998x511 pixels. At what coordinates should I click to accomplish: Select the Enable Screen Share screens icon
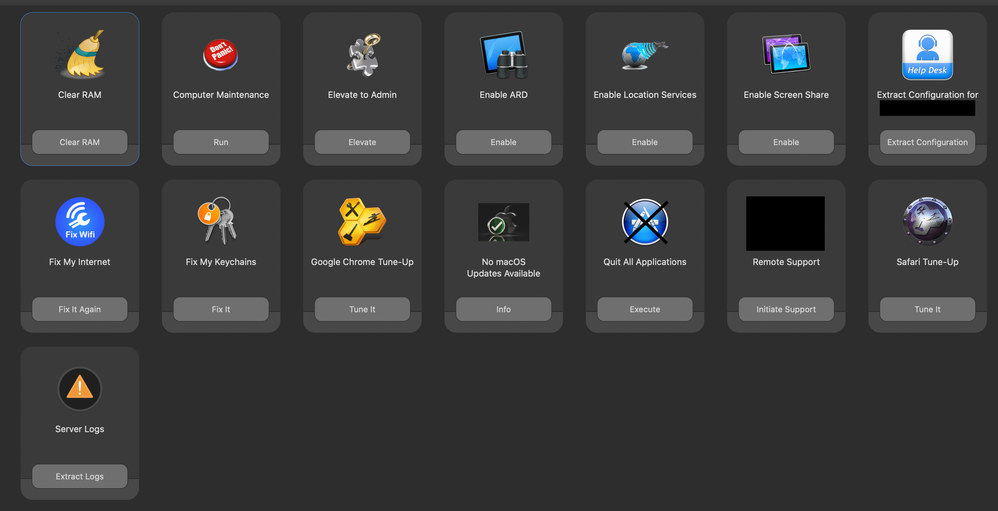click(x=785, y=54)
